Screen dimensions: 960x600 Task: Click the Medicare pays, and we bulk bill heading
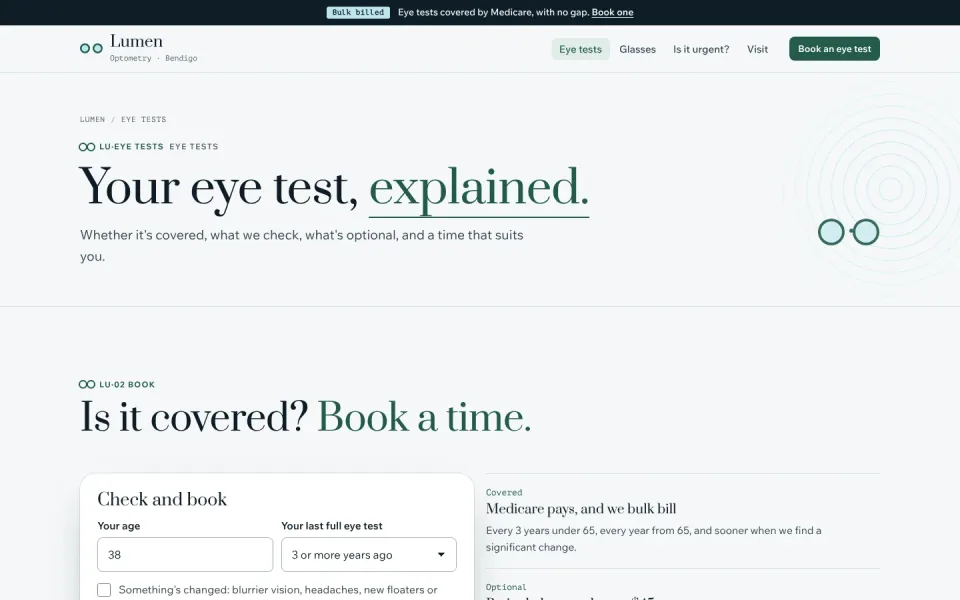(x=581, y=509)
